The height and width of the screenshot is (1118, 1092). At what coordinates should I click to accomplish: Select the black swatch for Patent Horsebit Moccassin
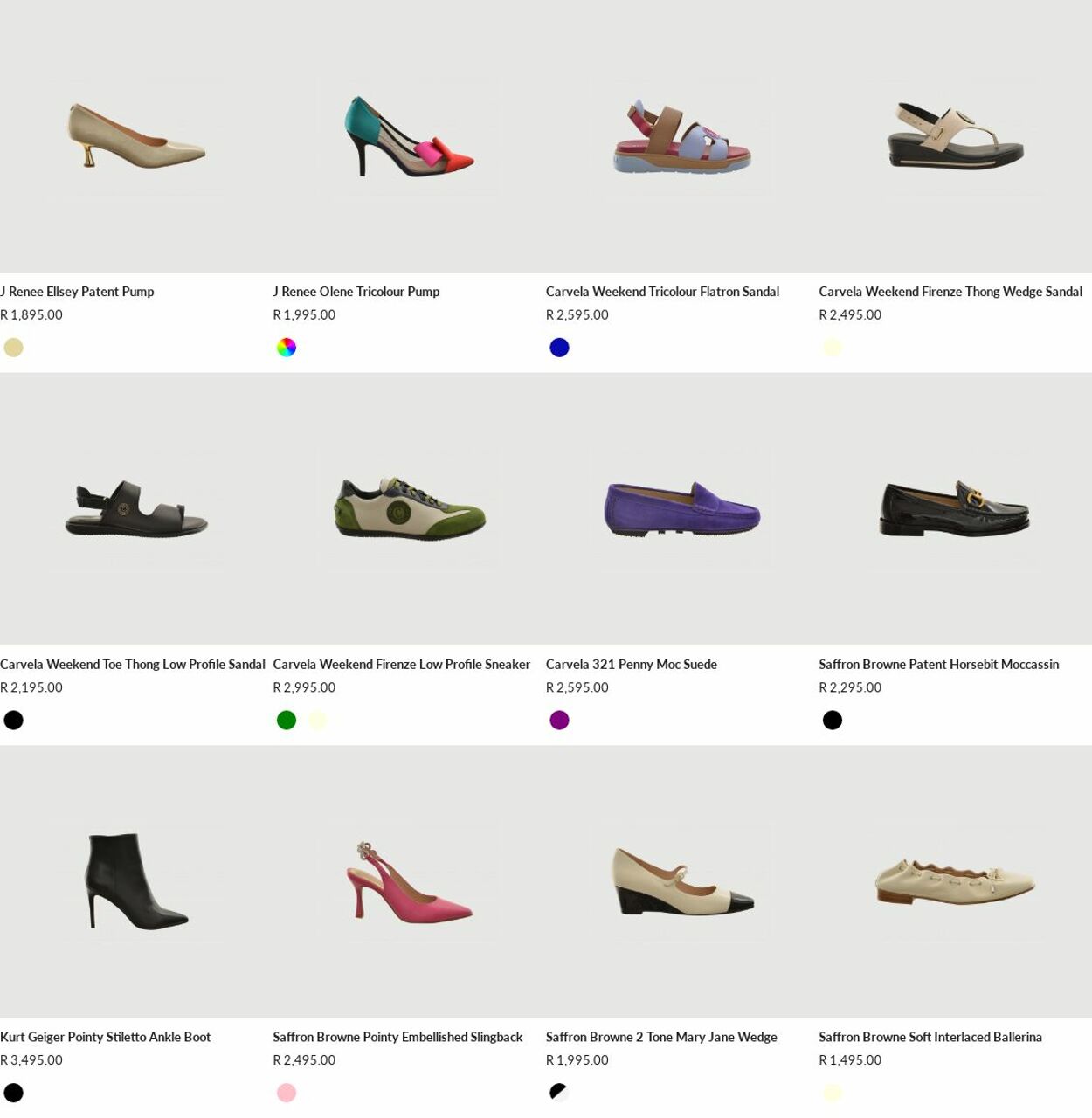[x=833, y=721]
